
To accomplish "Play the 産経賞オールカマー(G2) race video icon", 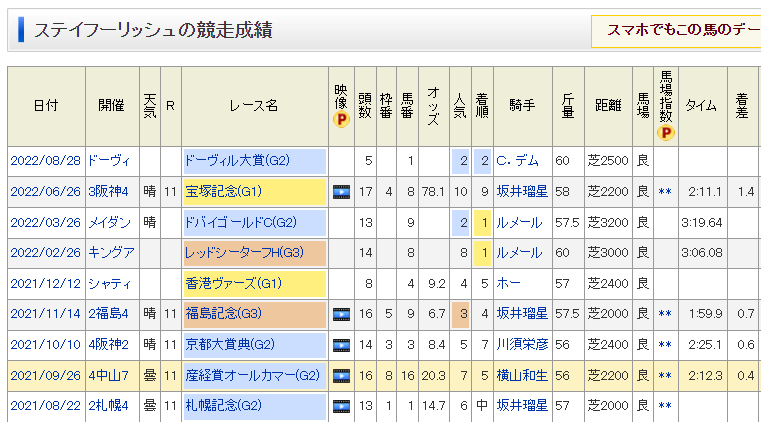I will point(340,376).
